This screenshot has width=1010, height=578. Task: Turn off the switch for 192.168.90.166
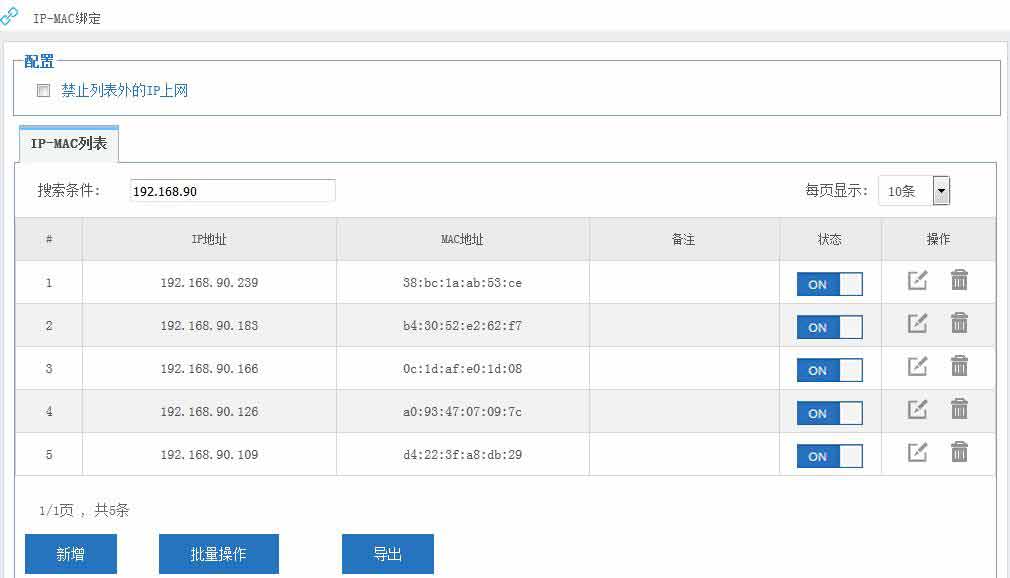point(829,370)
